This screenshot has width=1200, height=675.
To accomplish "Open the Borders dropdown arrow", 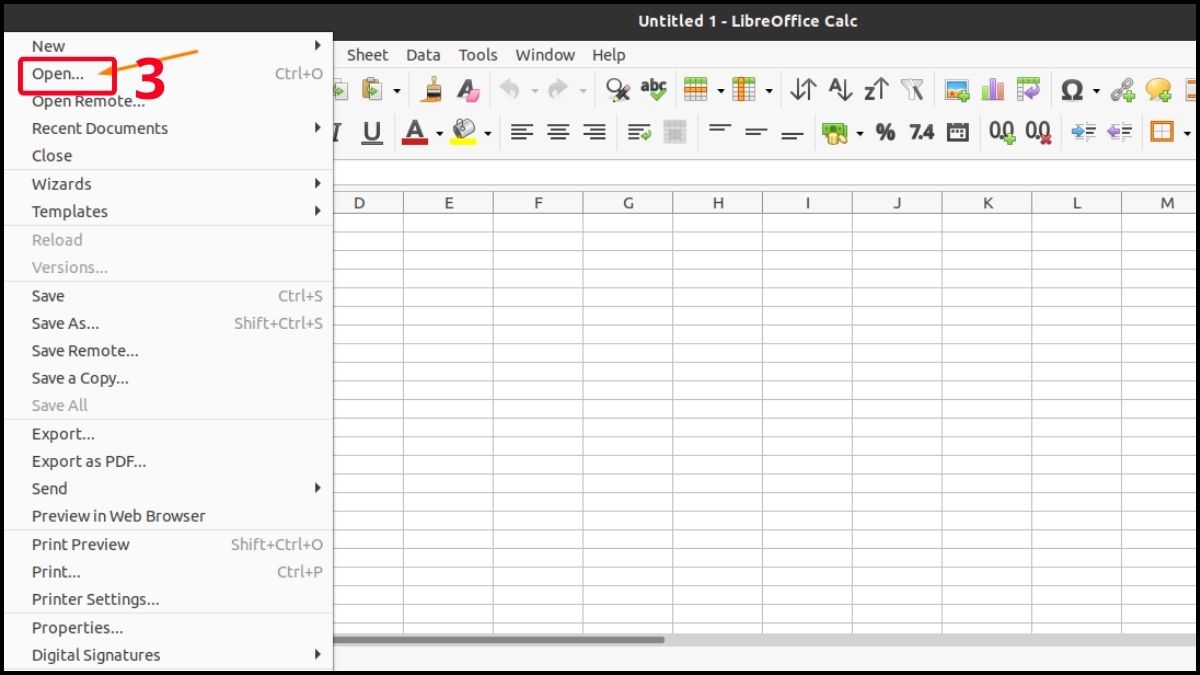I will (1187, 132).
